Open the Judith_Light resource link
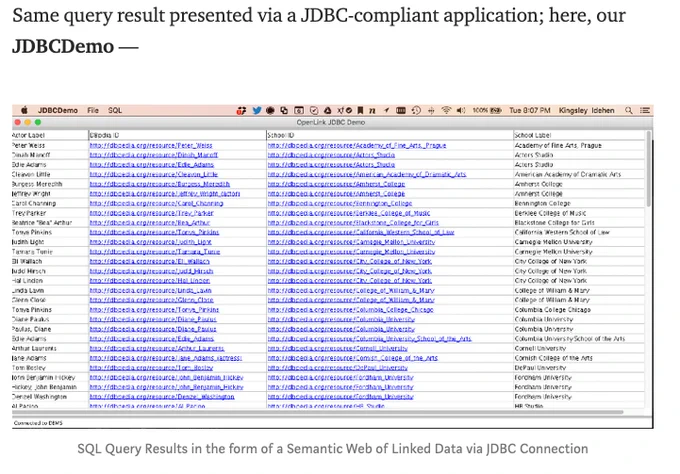Viewport: 680px width, 474px height. click(x=151, y=242)
